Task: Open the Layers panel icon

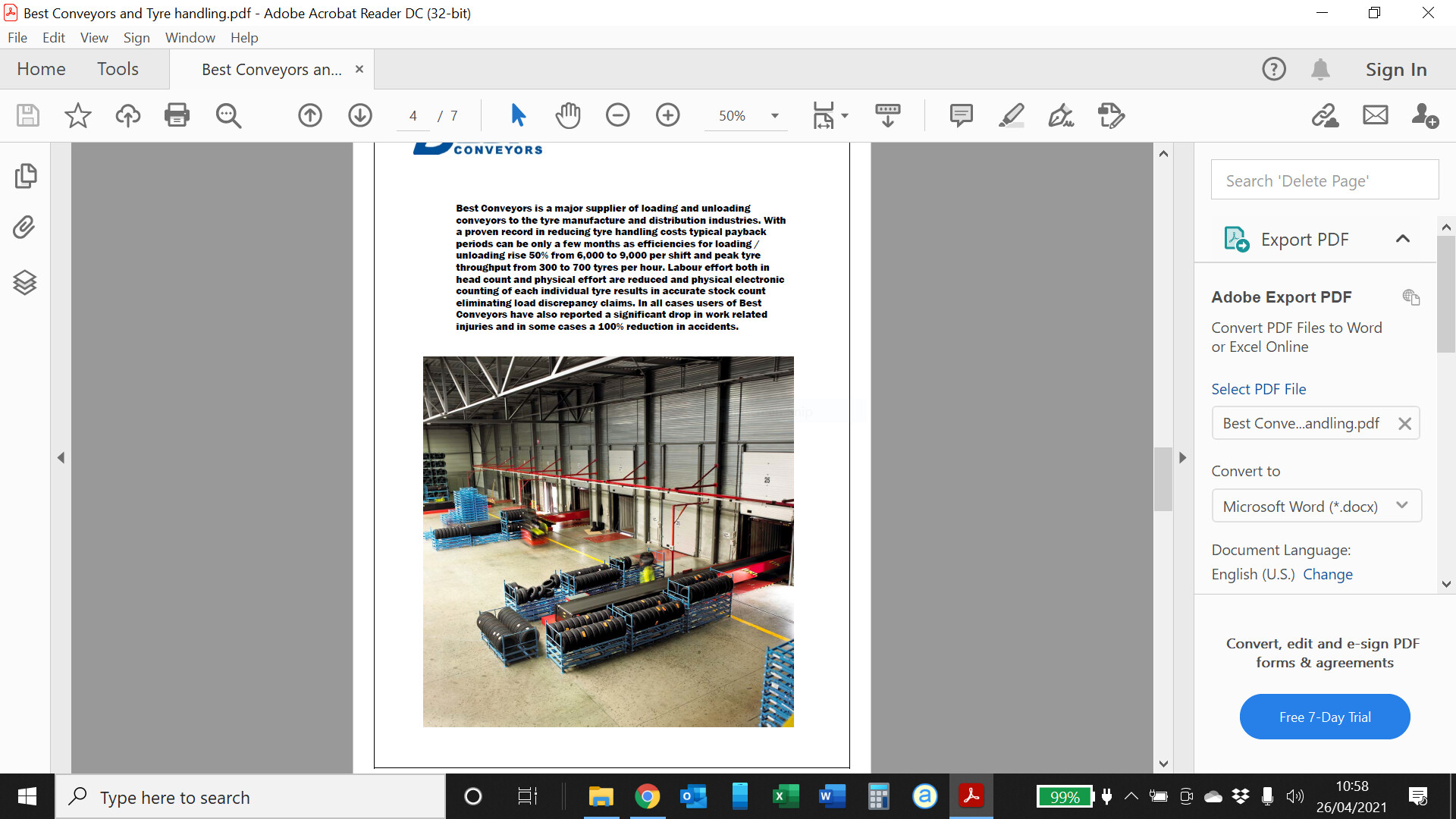Action: pos(25,282)
